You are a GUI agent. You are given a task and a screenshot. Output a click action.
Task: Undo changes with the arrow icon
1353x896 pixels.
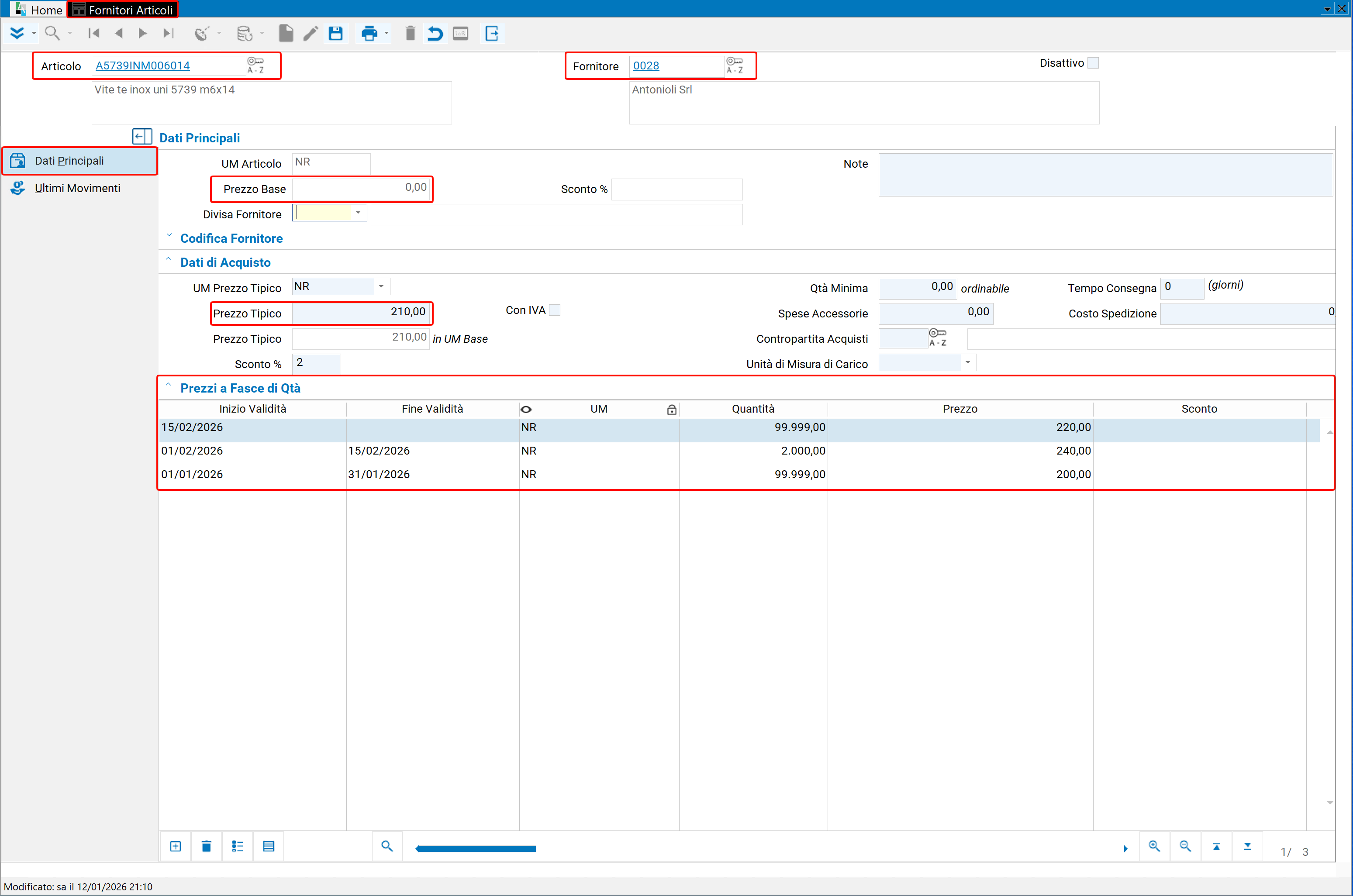(435, 33)
